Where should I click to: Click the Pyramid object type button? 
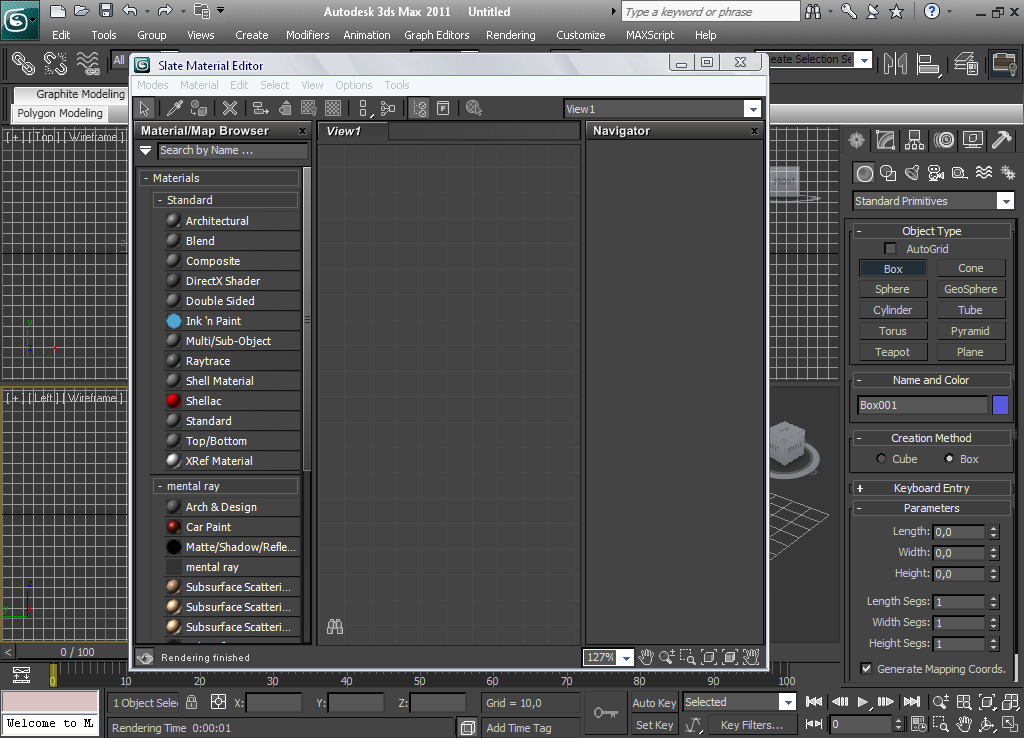tap(970, 331)
